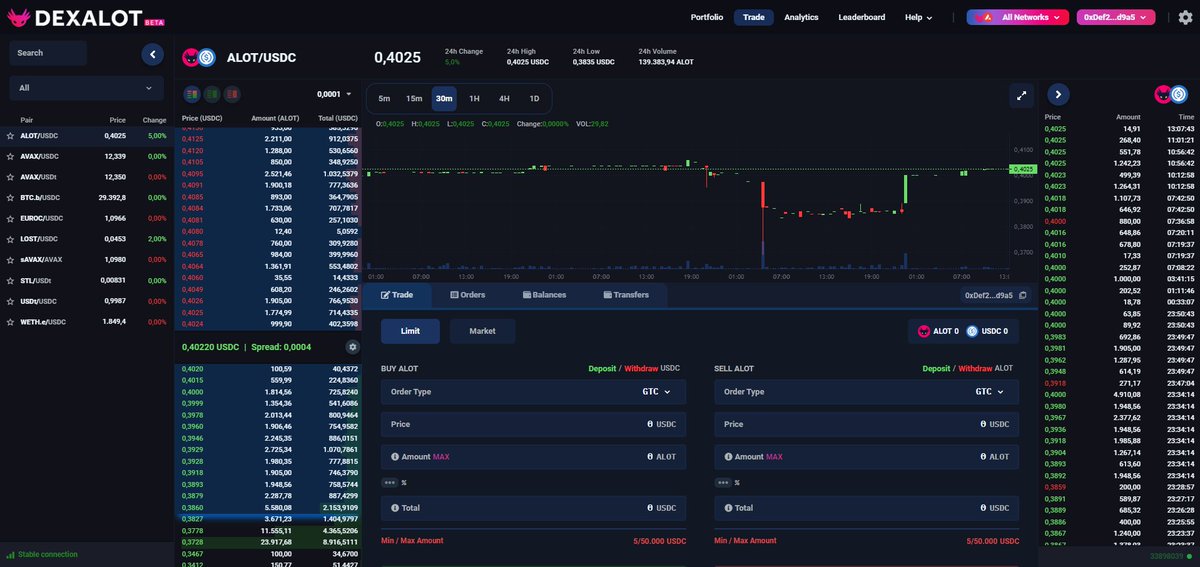1200x567 pixels.
Task: Click MAX in Buy ALOT amount
Action: (x=441, y=456)
